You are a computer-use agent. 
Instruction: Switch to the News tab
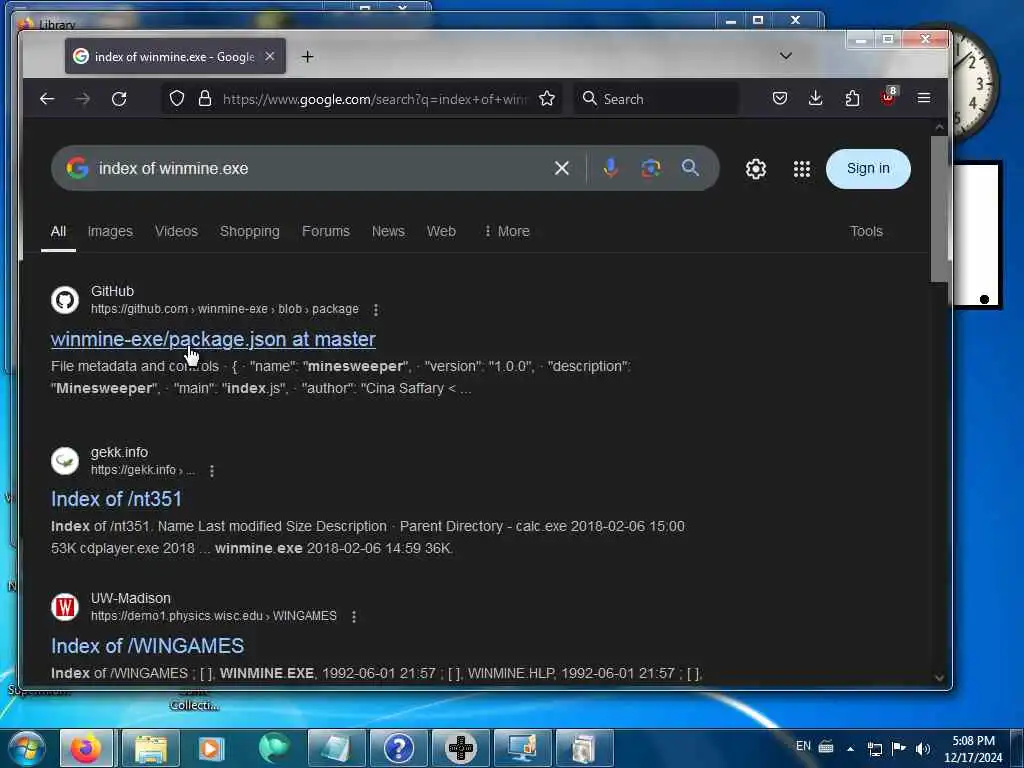coord(388,231)
